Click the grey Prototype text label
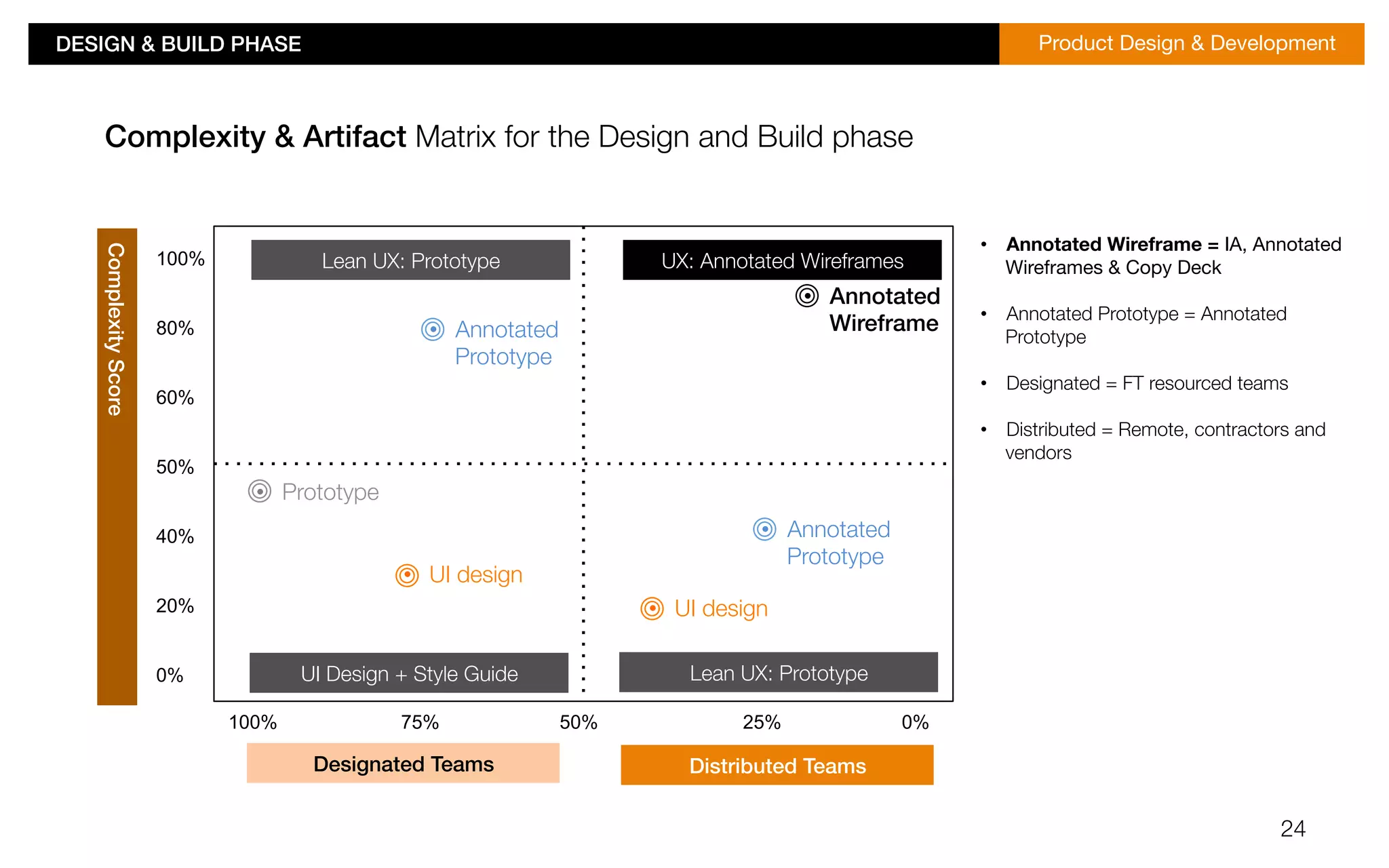 [330, 492]
